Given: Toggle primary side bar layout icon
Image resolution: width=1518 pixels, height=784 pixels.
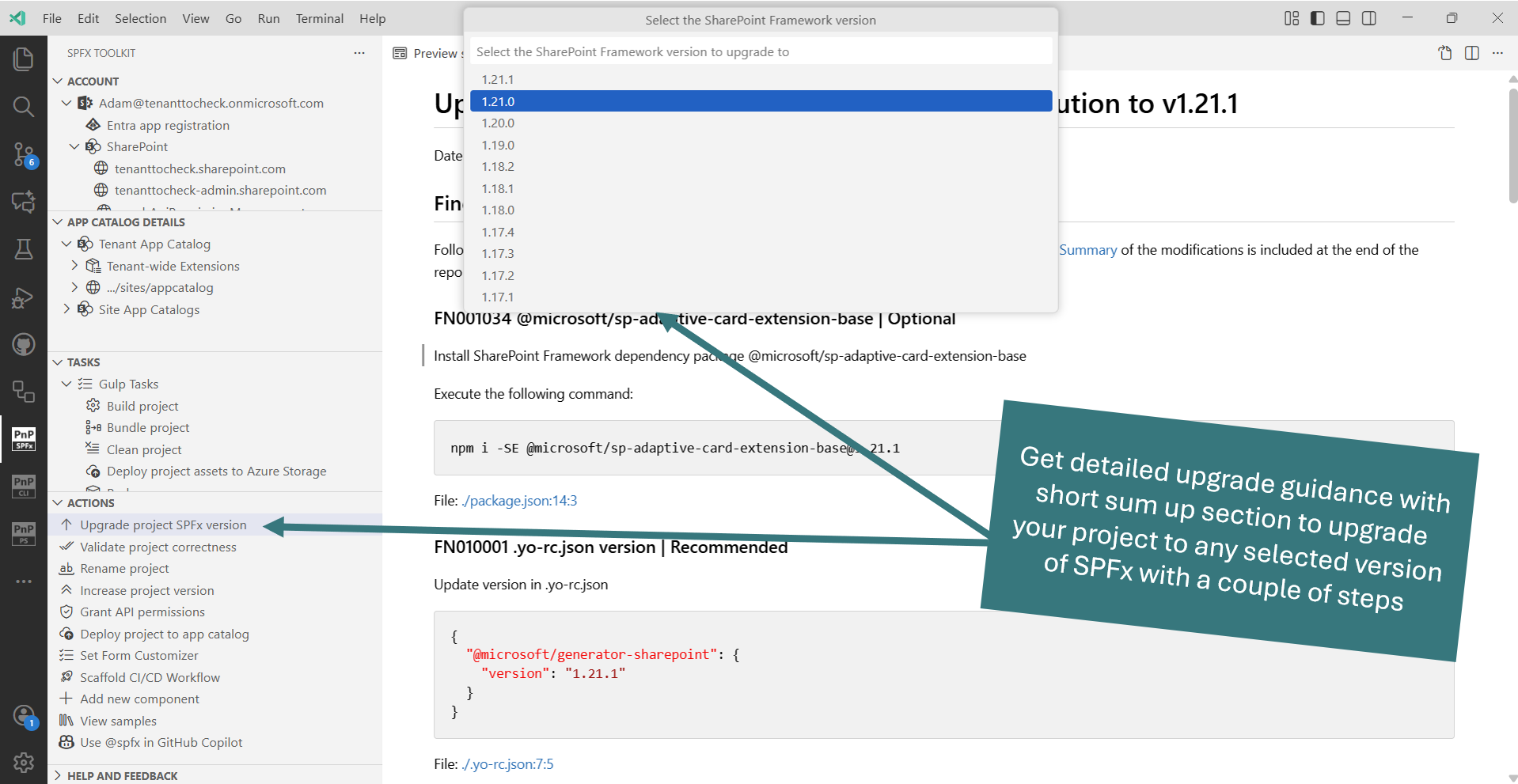Looking at the screenshot, I should point(1318,18).
